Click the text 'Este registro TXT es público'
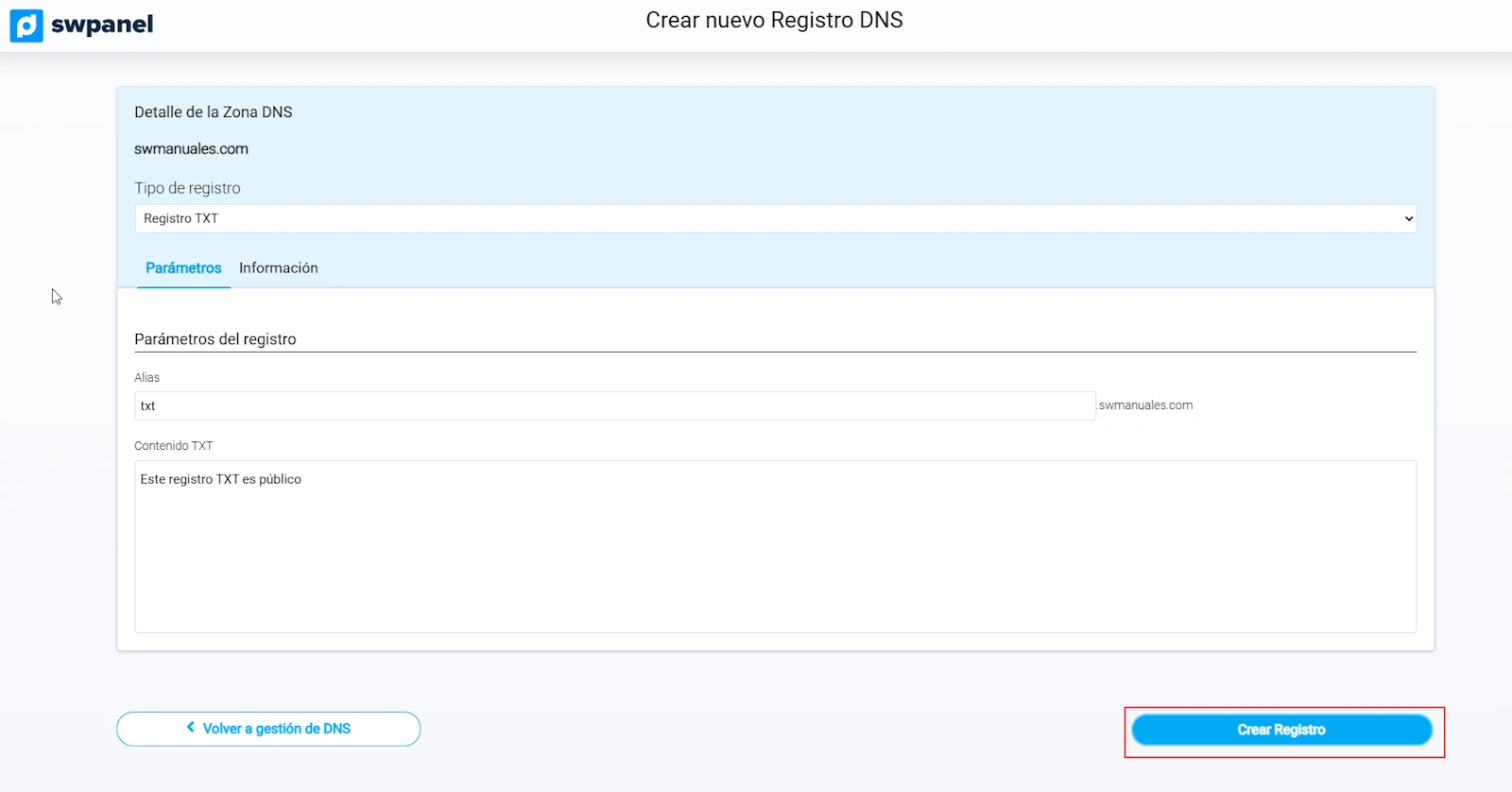Viewport: 1512px width, 792px height. click(220, 479)
